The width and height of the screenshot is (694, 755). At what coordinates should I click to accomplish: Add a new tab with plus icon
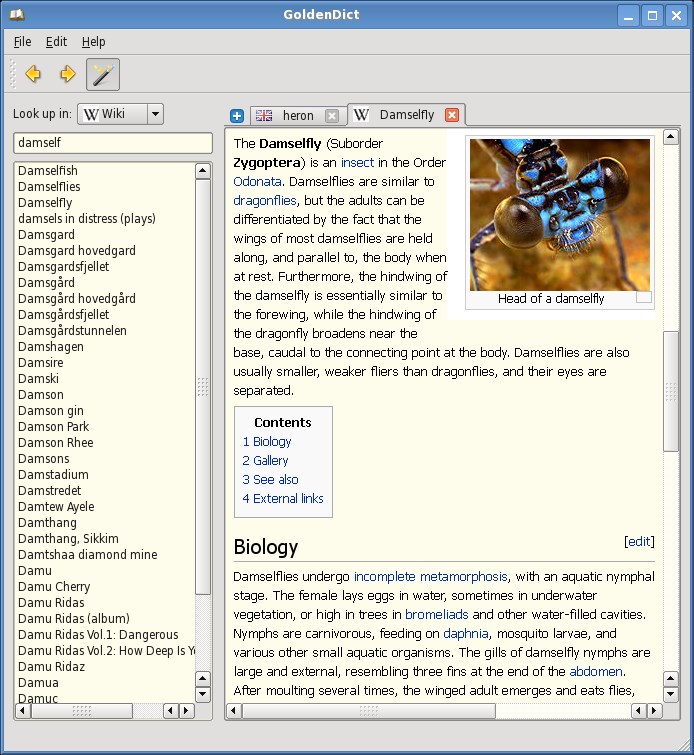[x=237, y=116]
